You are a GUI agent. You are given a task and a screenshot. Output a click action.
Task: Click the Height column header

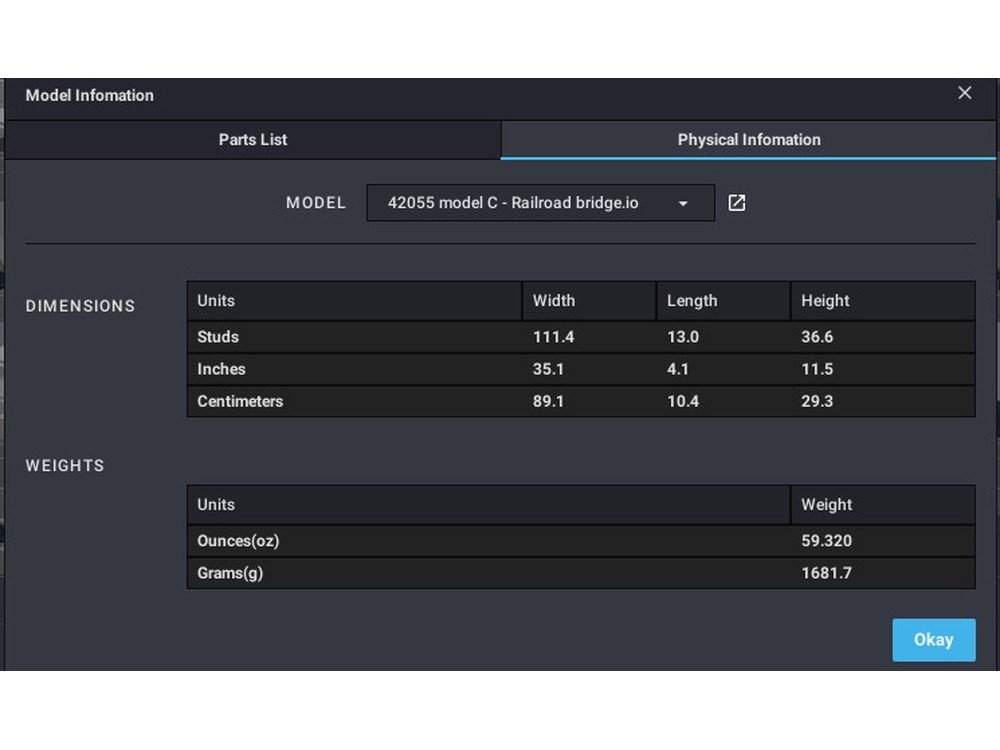coord(825,301)
